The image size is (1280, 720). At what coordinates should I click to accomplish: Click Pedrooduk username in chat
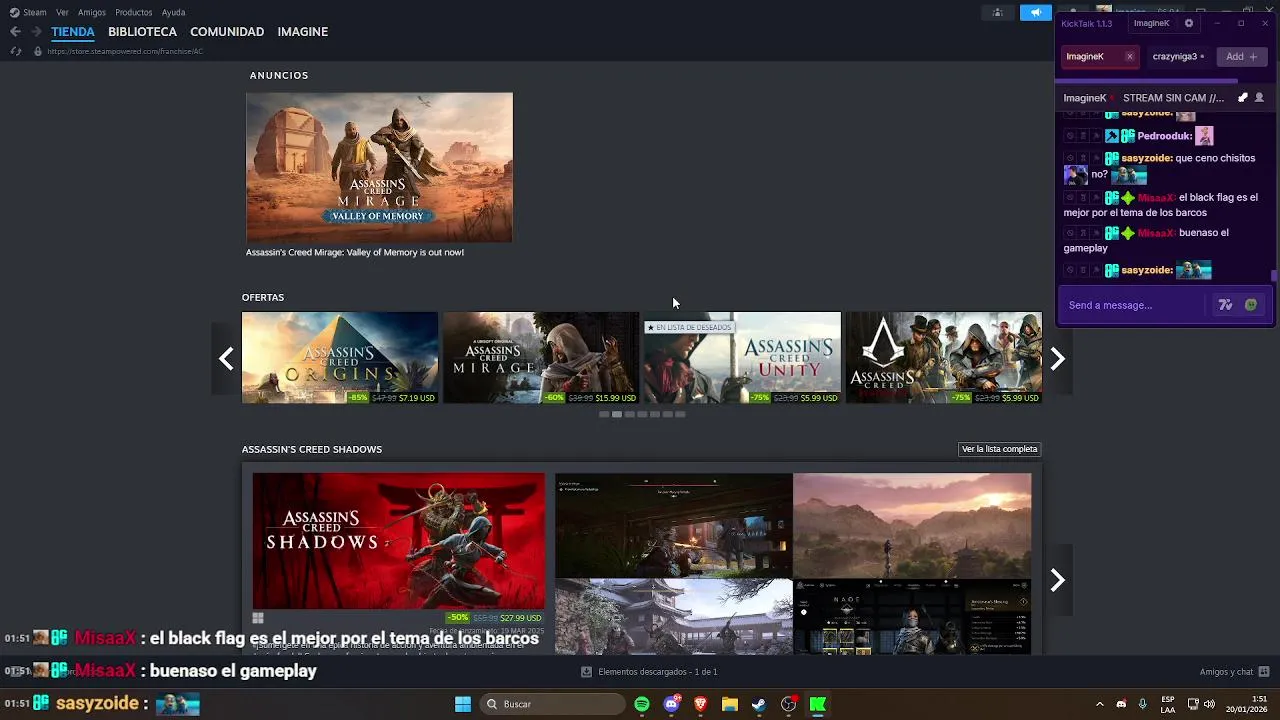pyautogui.click(x=1165, y=136)
